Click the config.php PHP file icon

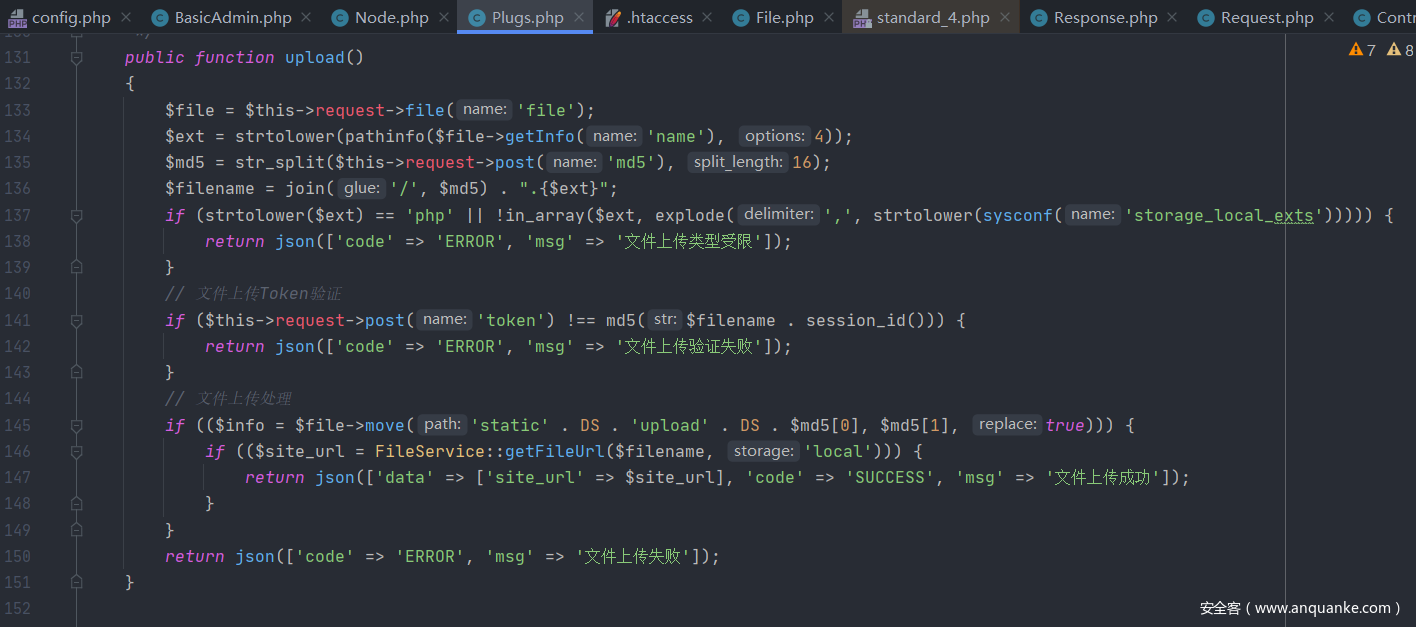point(17,18)
